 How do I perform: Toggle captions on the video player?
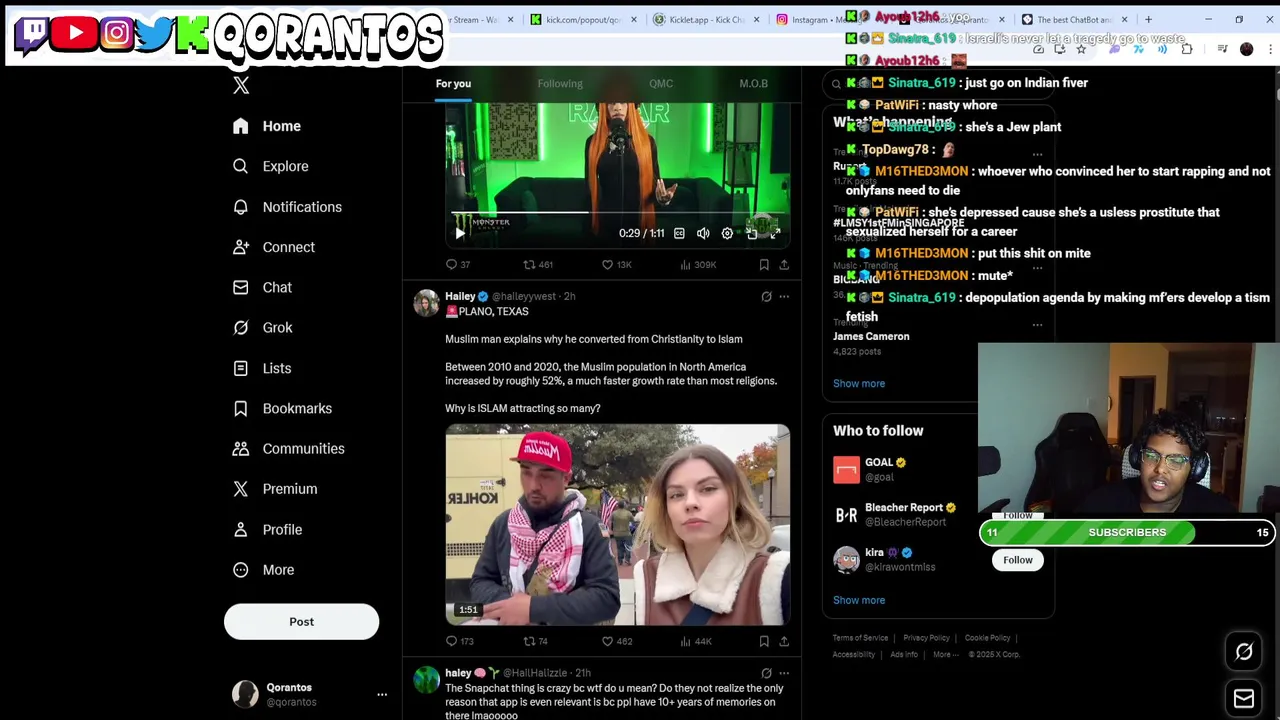pyautogui.click(x=679, y=233)
